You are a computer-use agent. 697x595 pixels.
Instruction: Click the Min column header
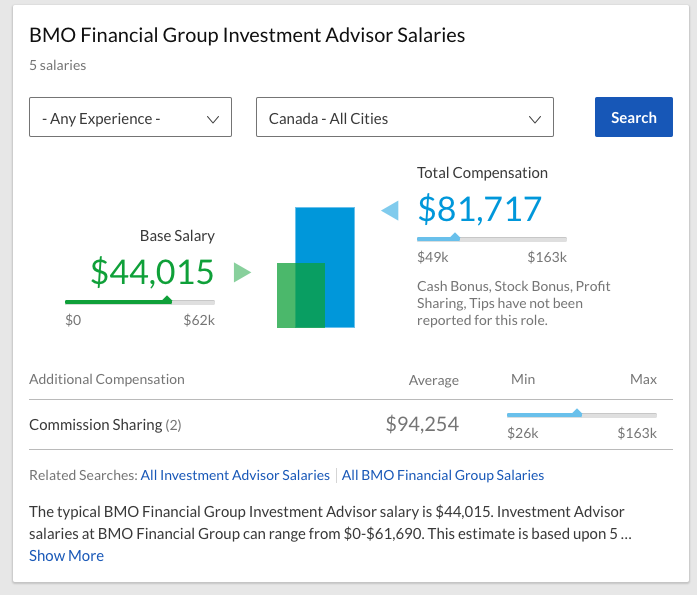[x=523, y=379]
